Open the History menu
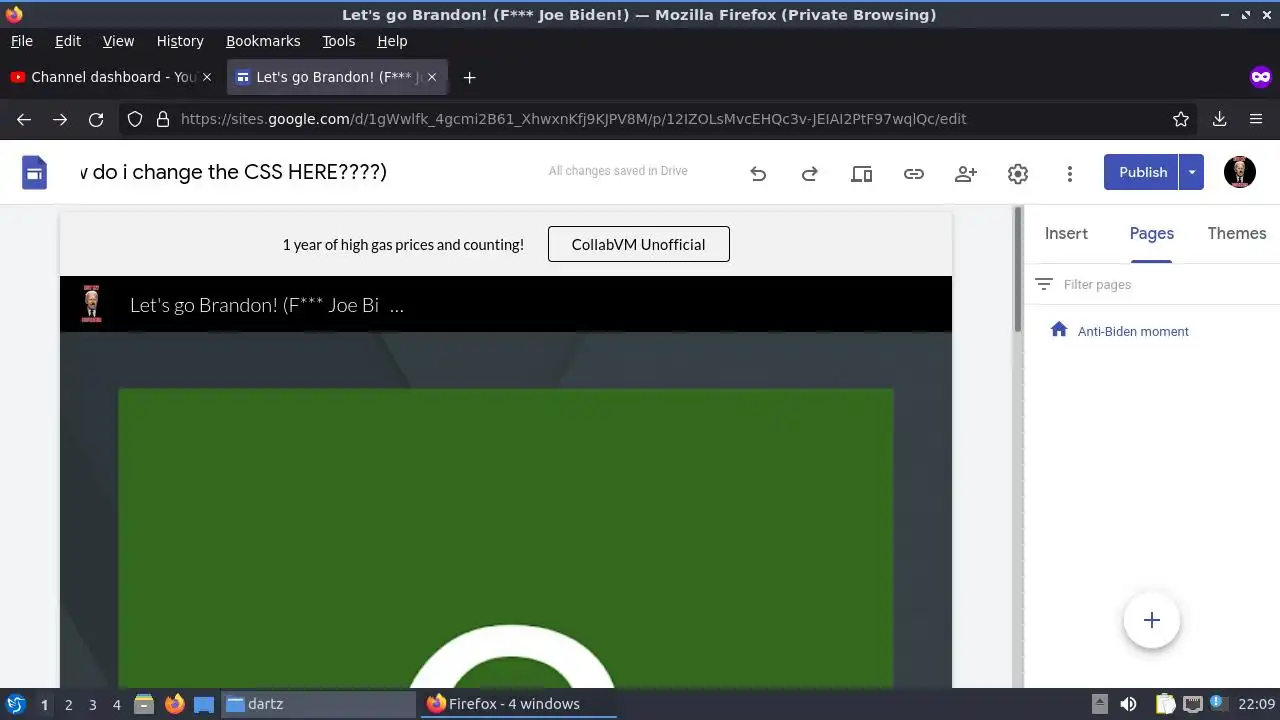Image resolution: width=1280 pixels, height=720 pixels. click(x=180, y=41)
